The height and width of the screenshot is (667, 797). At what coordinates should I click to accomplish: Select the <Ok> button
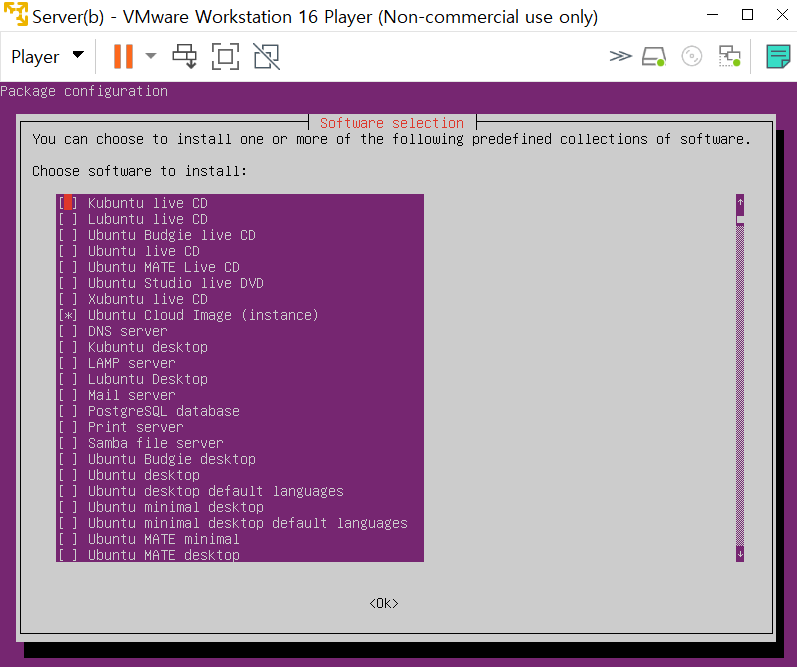pos(384,603)
